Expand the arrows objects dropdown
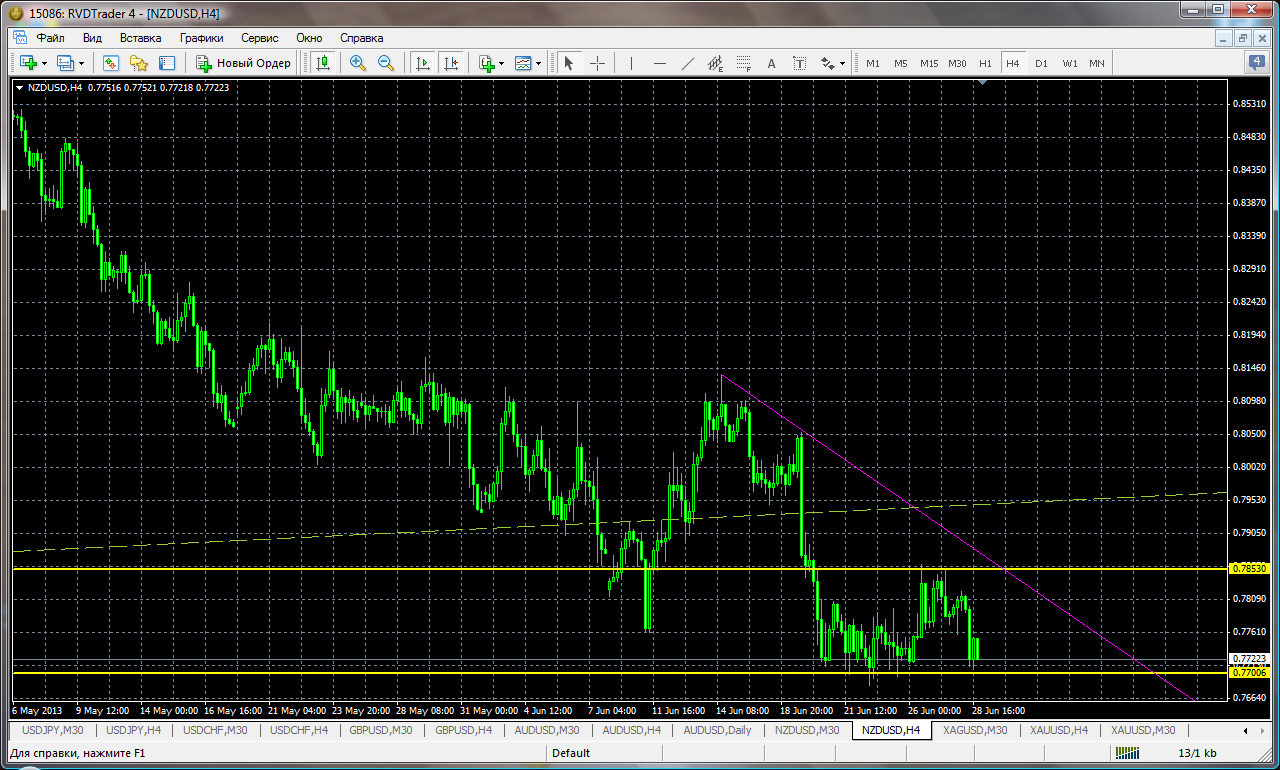Screen dimensions: 1280x770 [843, 63]
